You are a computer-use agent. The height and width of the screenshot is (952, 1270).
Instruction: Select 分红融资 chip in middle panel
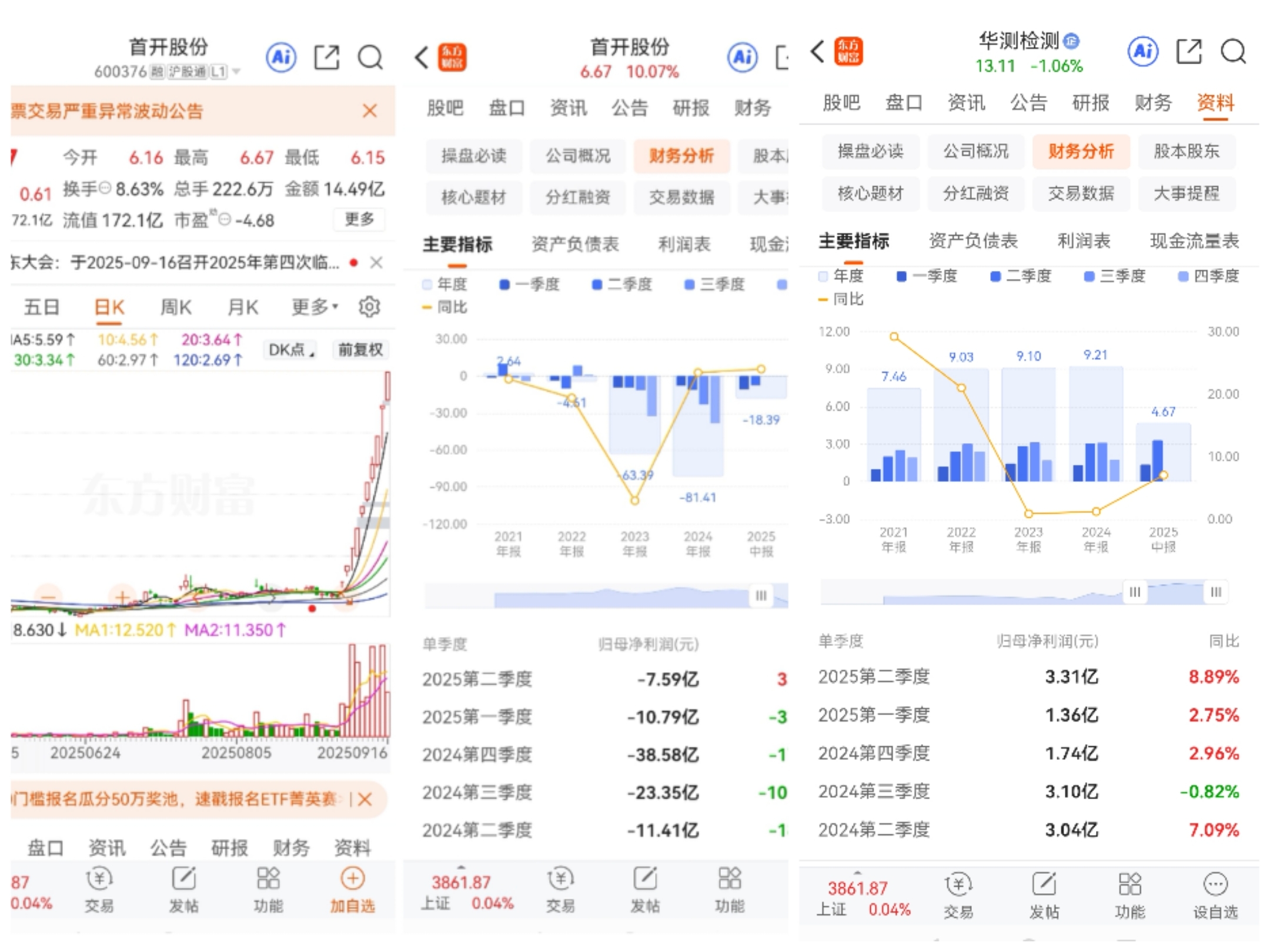point(578,197)
